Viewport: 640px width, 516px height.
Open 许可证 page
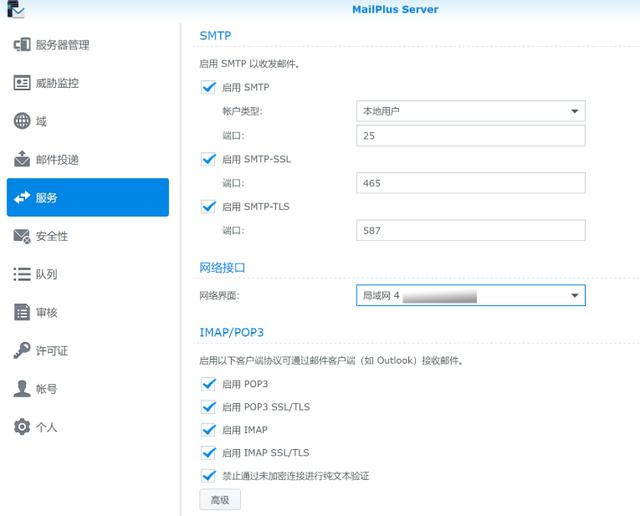(x=88, y=350)
